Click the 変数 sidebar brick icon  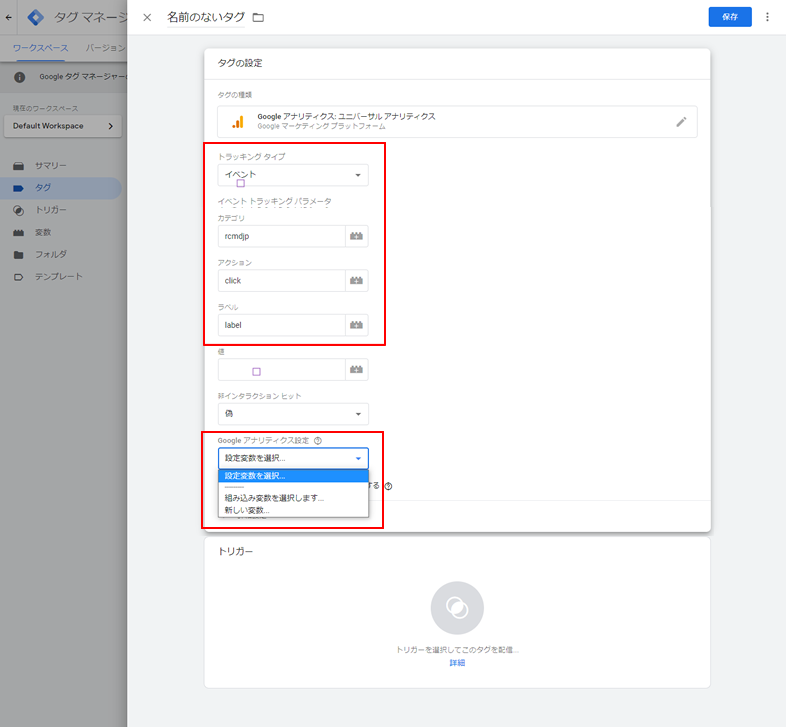[x=19, y=233]
